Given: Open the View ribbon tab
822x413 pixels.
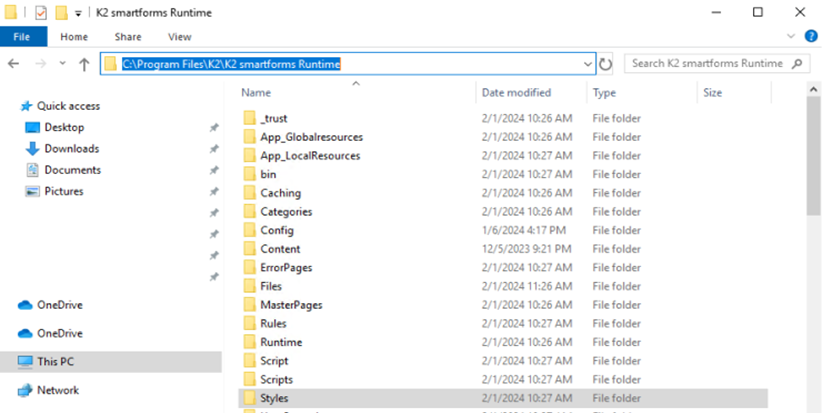Looking at the screenshot, I should coord(179,37).
